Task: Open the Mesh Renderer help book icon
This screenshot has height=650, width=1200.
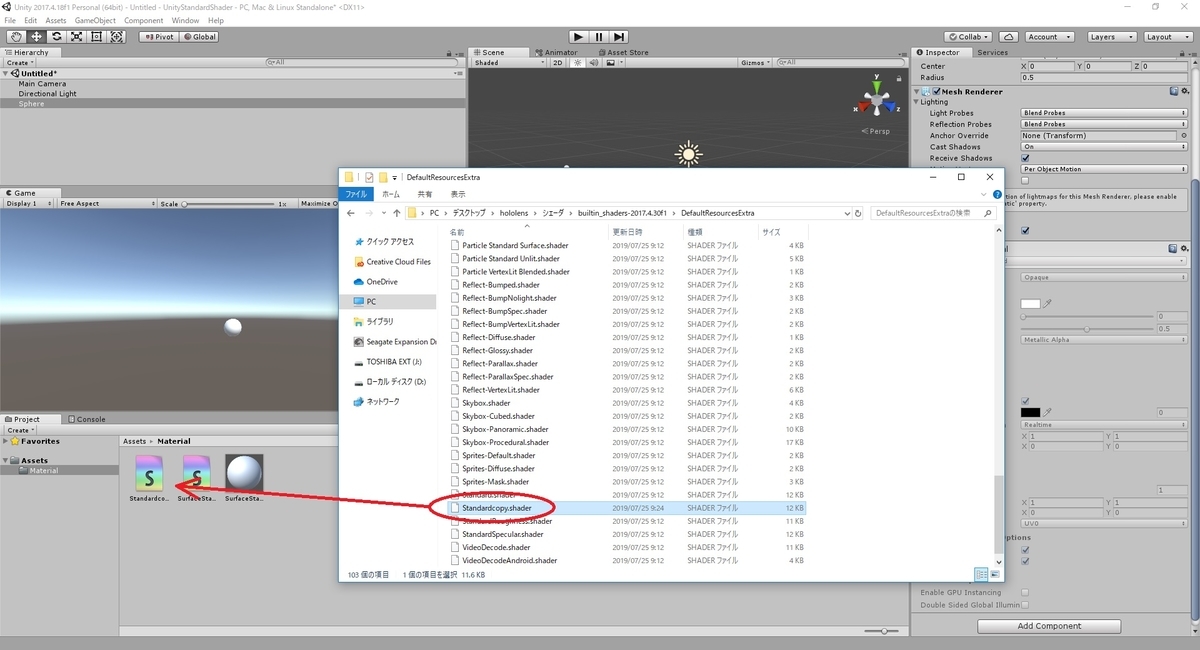Action: [1174, 91]
